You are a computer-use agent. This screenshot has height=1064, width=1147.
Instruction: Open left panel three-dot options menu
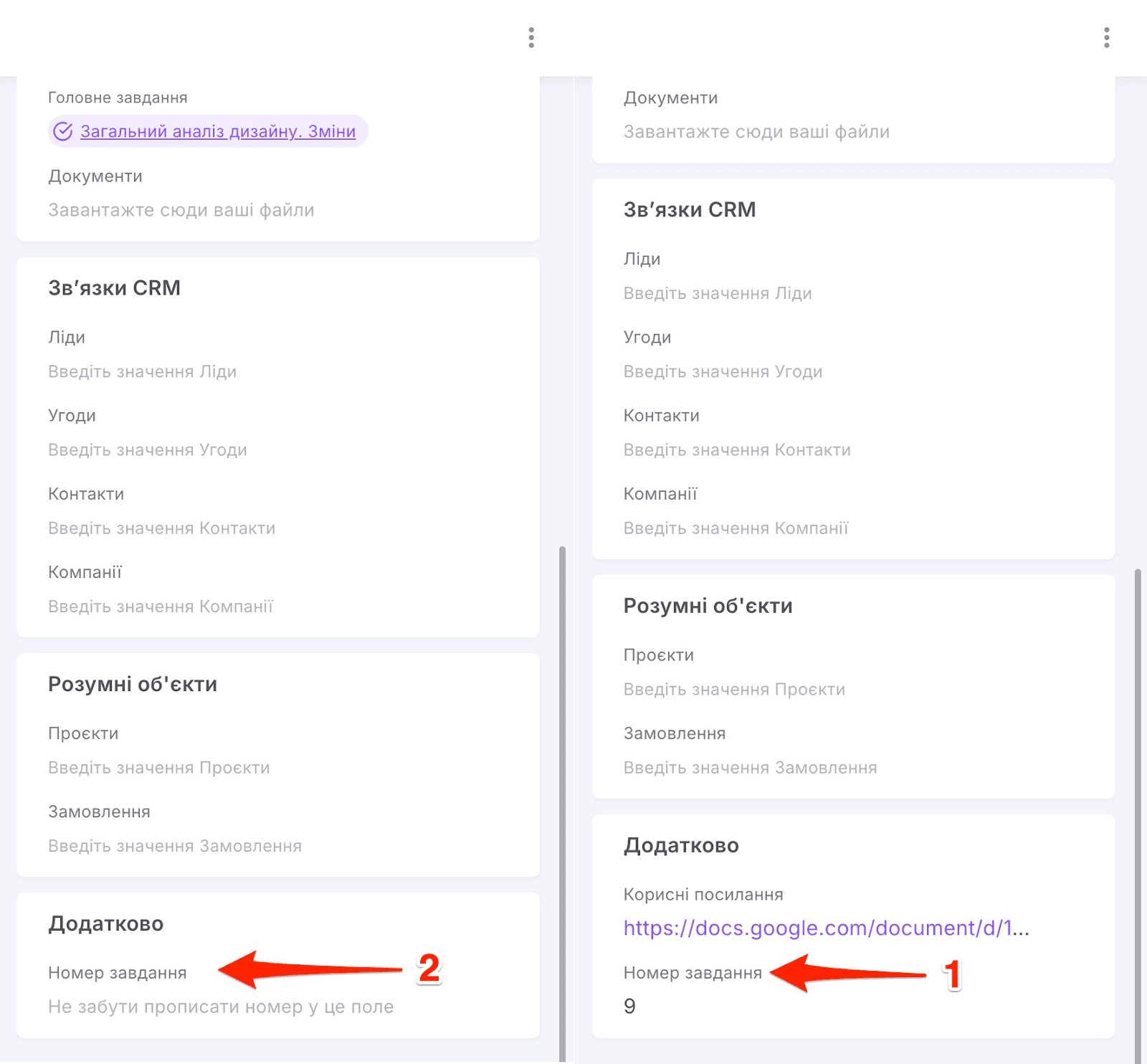coord(531,37)
